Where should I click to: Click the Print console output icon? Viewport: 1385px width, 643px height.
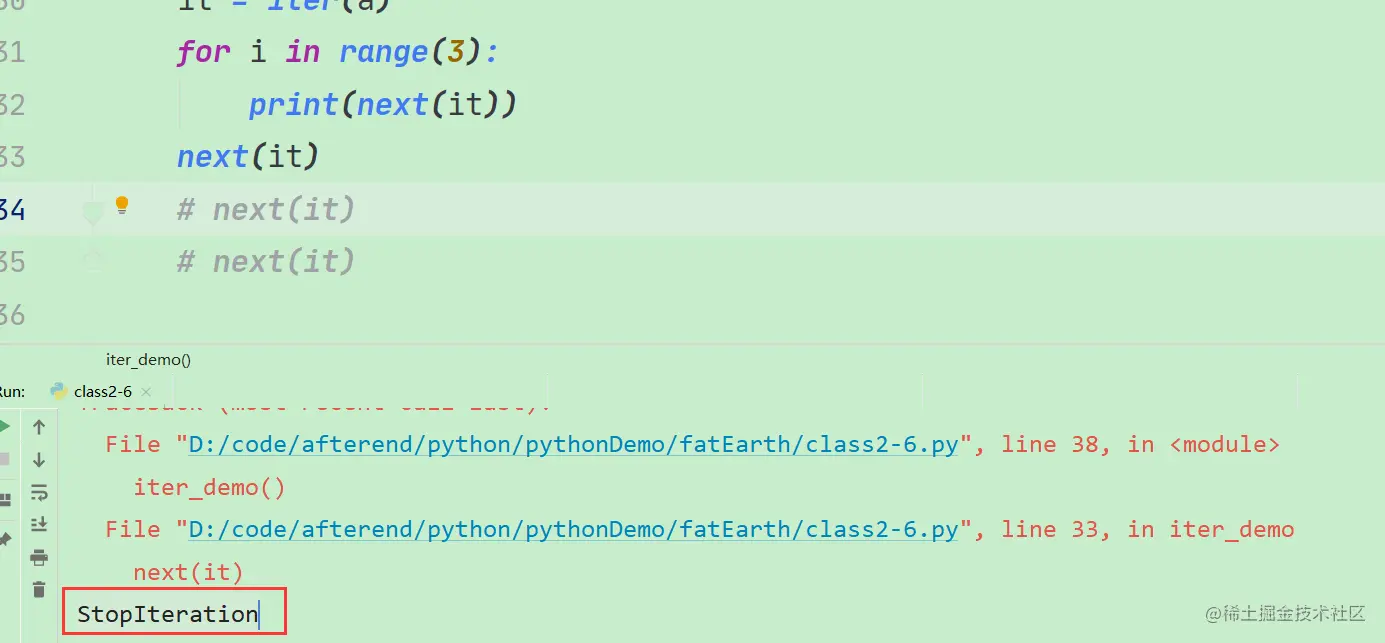pos(39,557)
